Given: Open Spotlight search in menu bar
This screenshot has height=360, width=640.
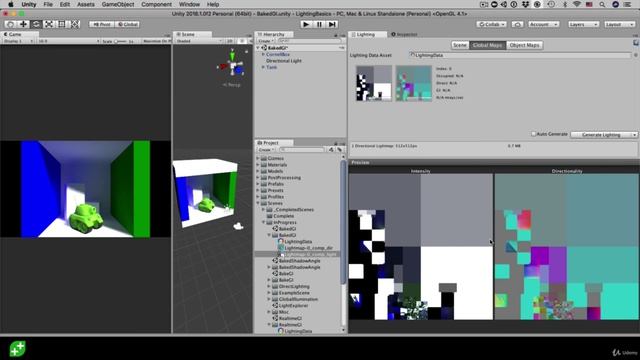Looking at the screenshot, I should click(x=602, y=4).
